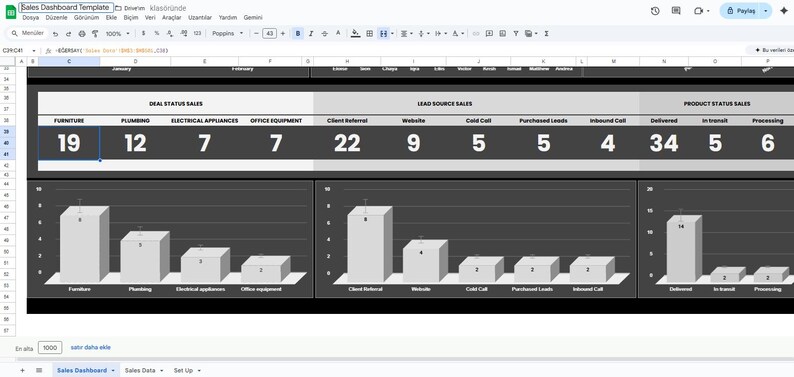Activate the paint format tool
This screenshot has height=377, width=794.
point(95,33)
